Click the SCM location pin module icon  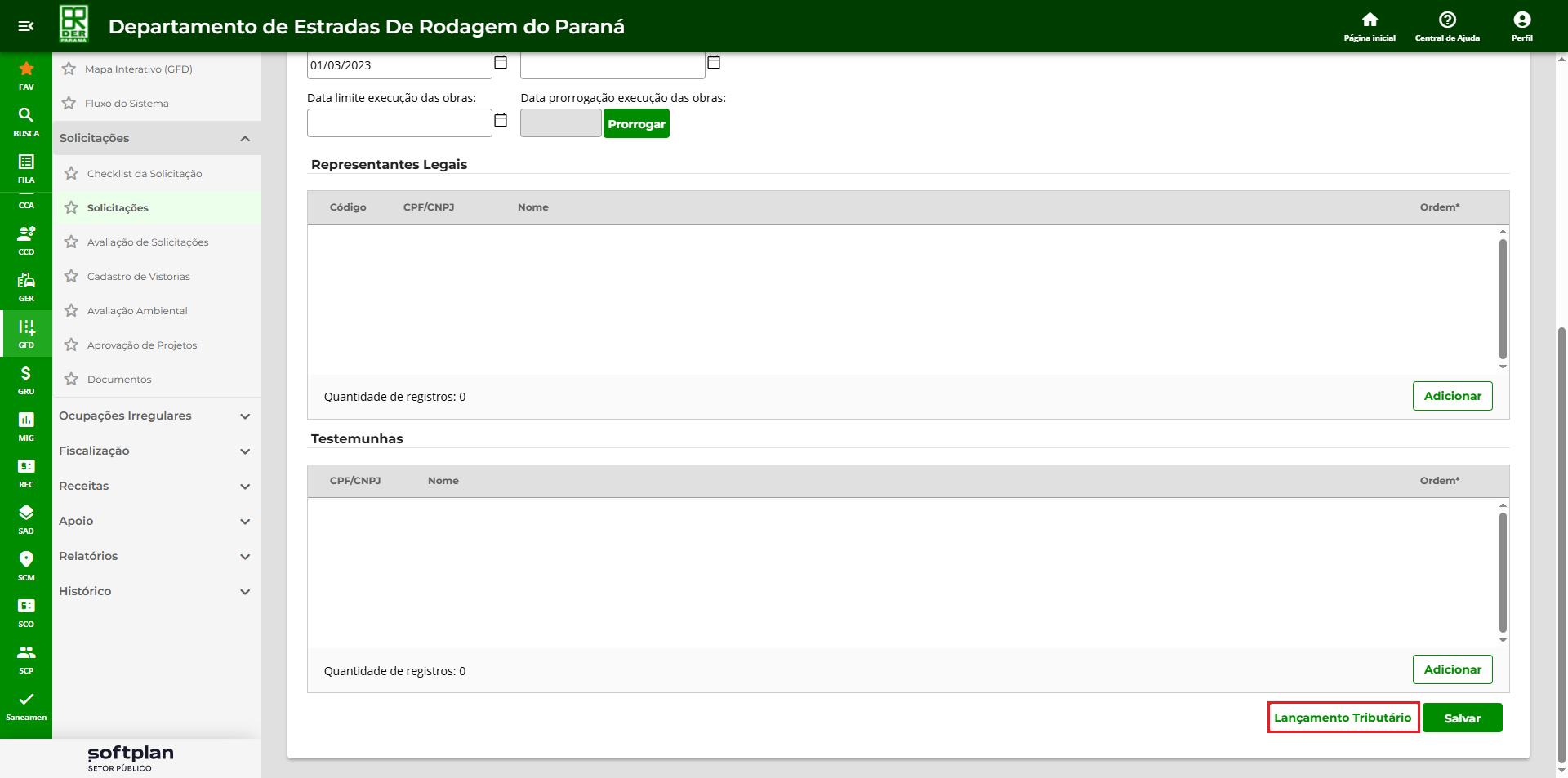click(26, 565)
